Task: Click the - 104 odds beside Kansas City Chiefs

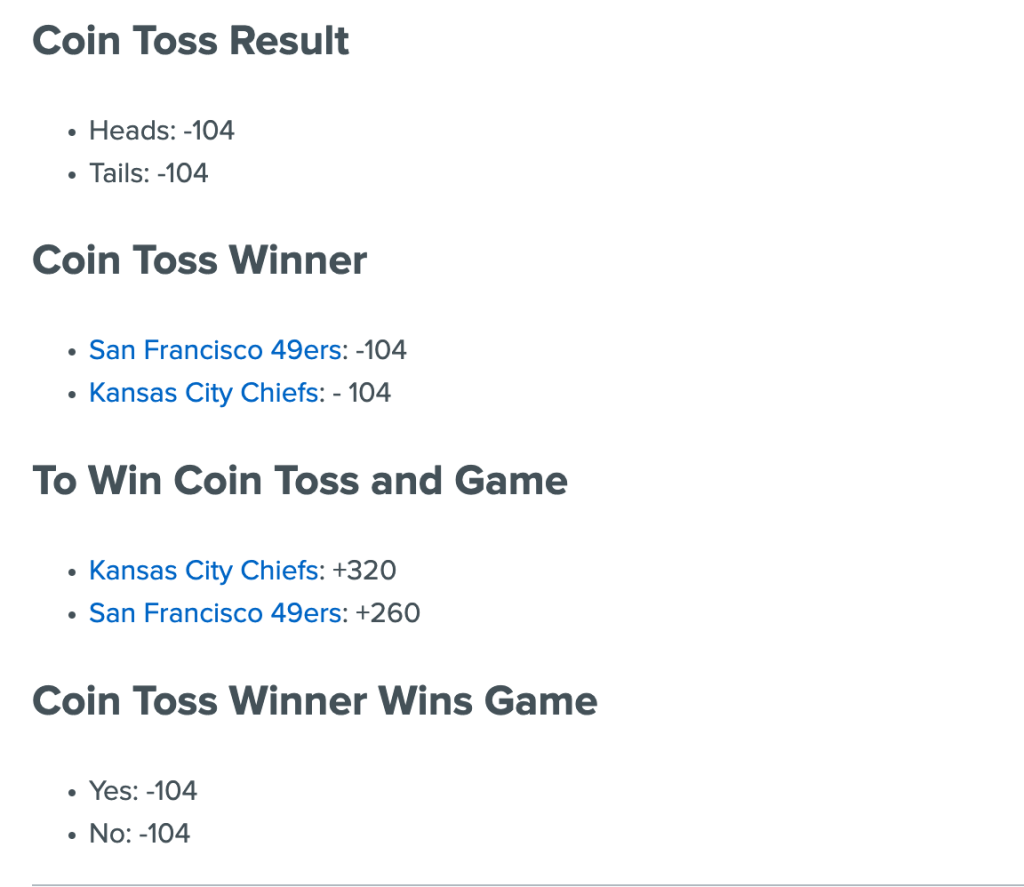Action: pyautogui.click(x=362, y=393)
